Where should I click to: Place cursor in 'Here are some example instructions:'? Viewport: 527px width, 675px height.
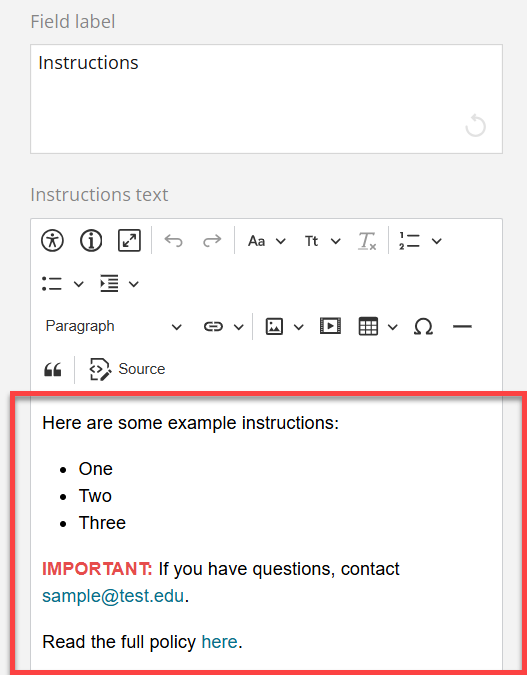[191, 423]
